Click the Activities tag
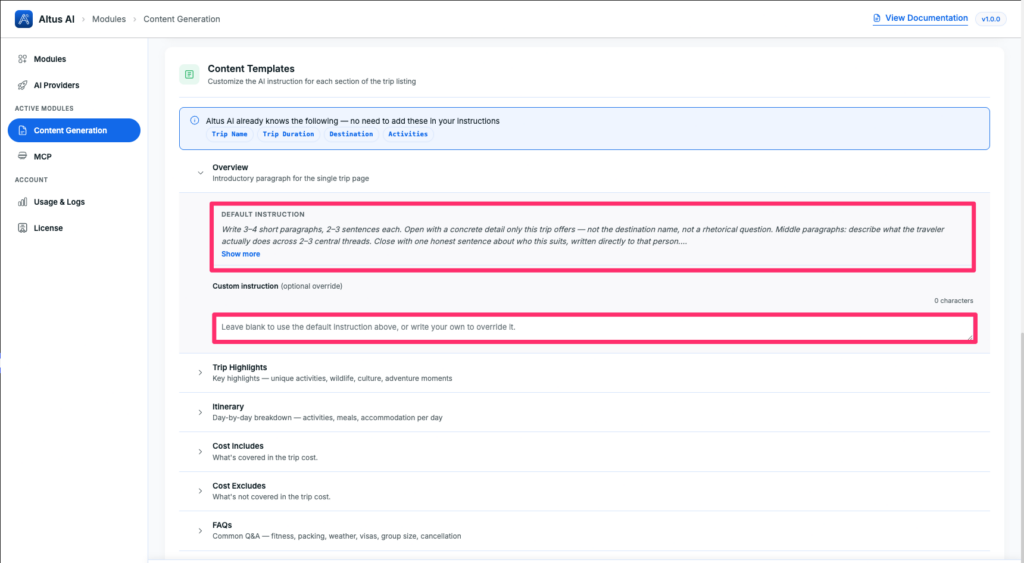 [x=408, y=135]
